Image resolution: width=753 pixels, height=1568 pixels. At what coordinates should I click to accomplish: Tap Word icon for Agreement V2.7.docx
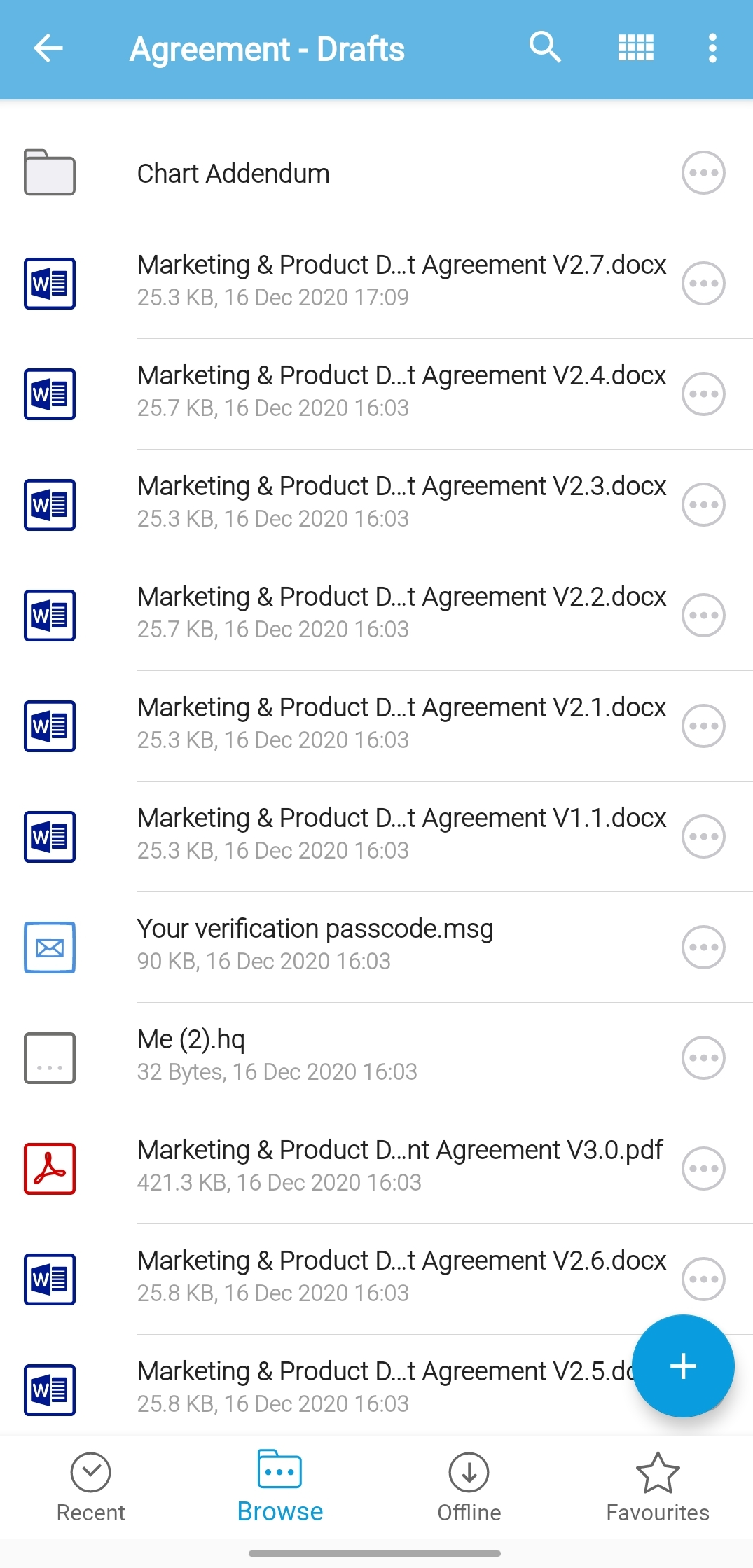[50, 284]
